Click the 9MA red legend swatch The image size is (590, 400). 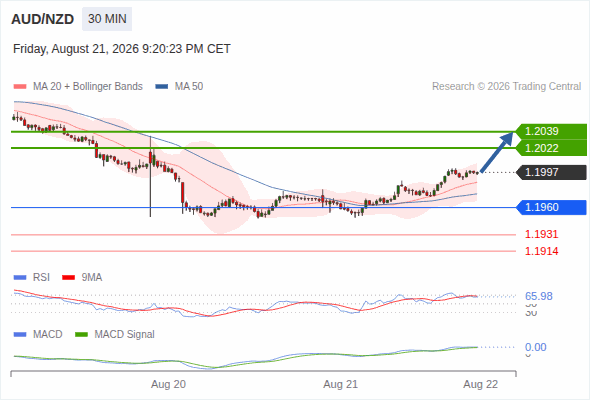click(x=68, y=278)
